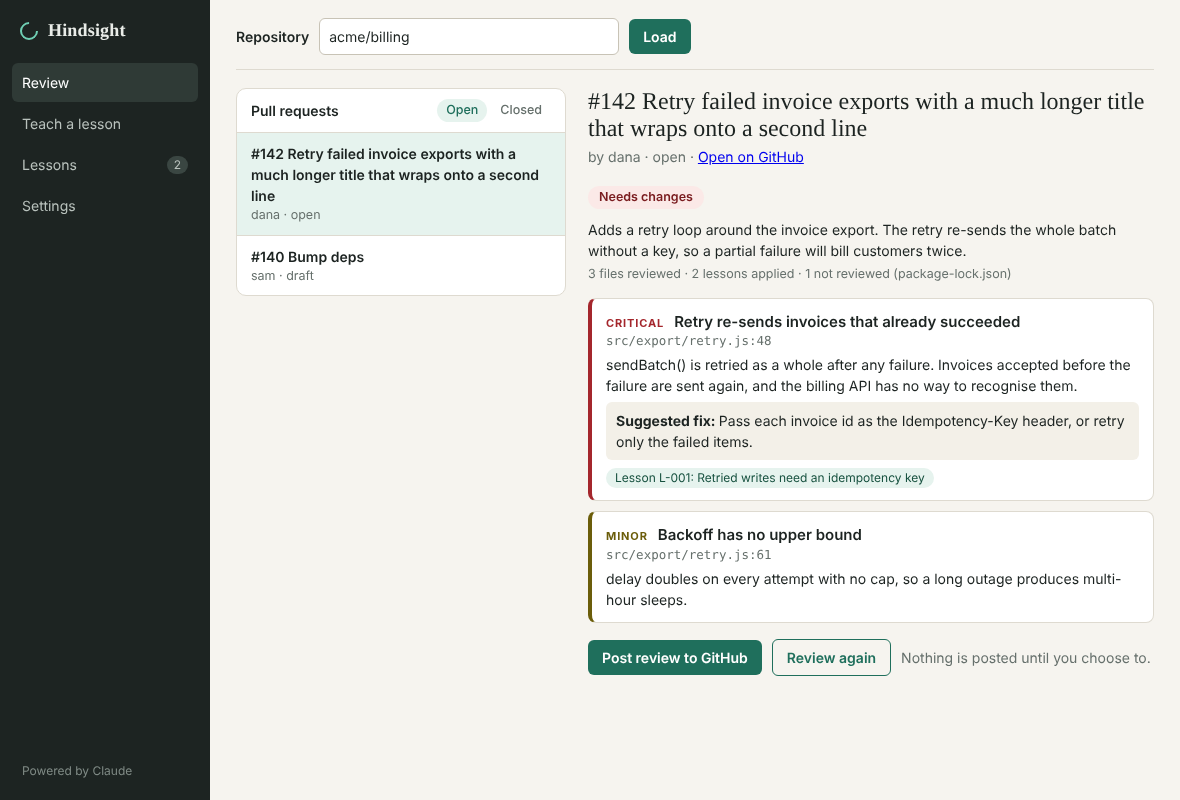Image resolution: width=1180 pixels, height=800 pixels.
Task: Click the Needs changes status badge
Action: (646, 197)
